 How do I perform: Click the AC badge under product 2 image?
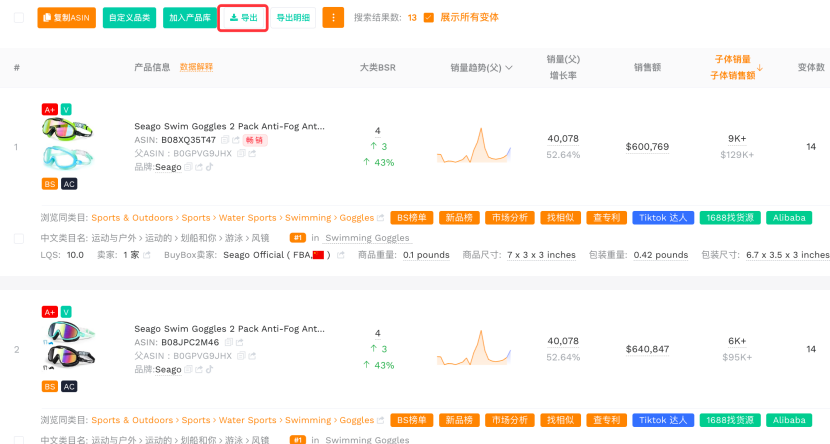(x=69, y=386)
